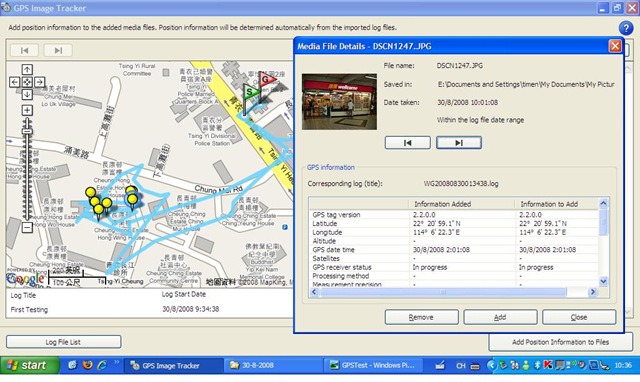Zoom out map with minus icon
Viewport: 640px width, 382px height.
[x=27, y=227]
